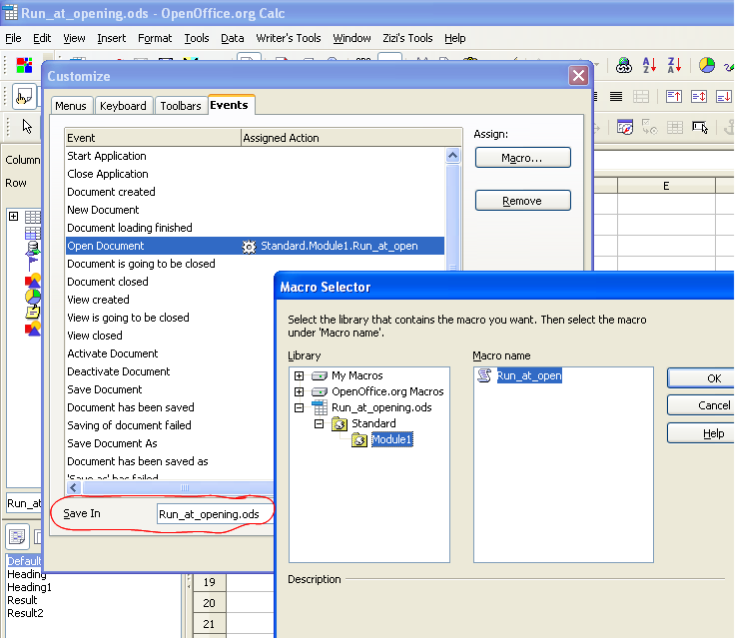Viewport: 735px width, 639px height.
Task: Open the File menu
Action: [13, 38]
